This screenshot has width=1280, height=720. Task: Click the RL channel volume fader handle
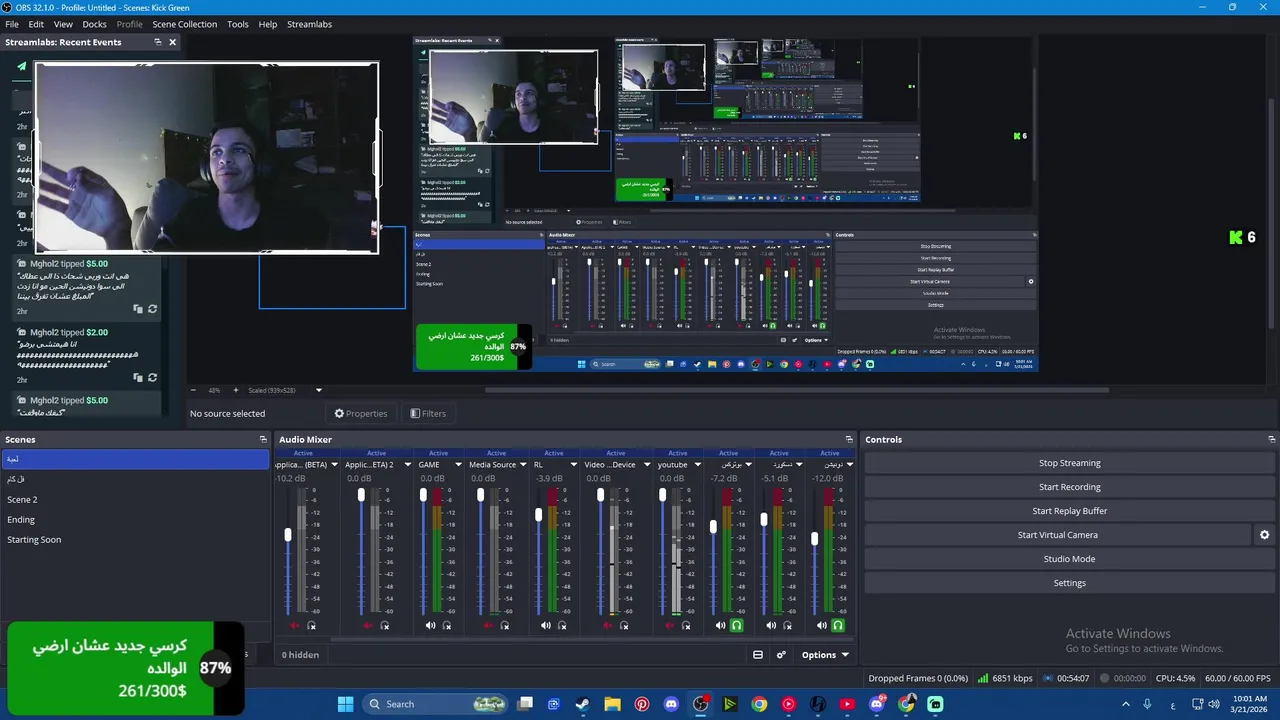(539, 514)
